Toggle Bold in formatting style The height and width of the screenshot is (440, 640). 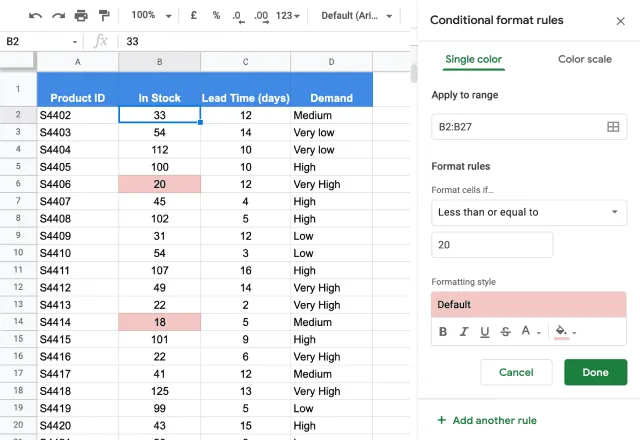pyautogui.click(x=443, y=332)
